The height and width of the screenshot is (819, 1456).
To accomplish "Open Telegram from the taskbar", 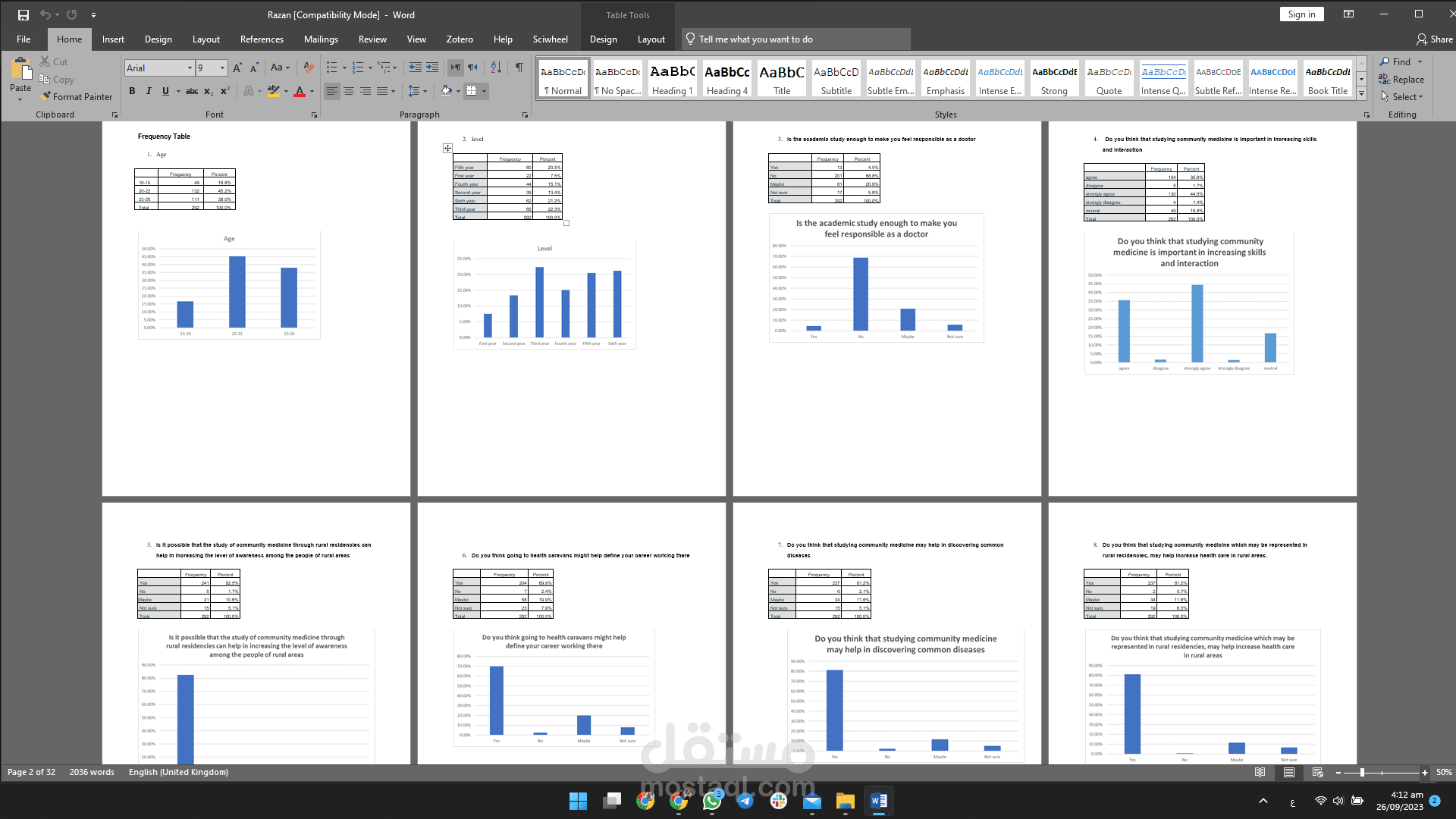I will 745,801.
